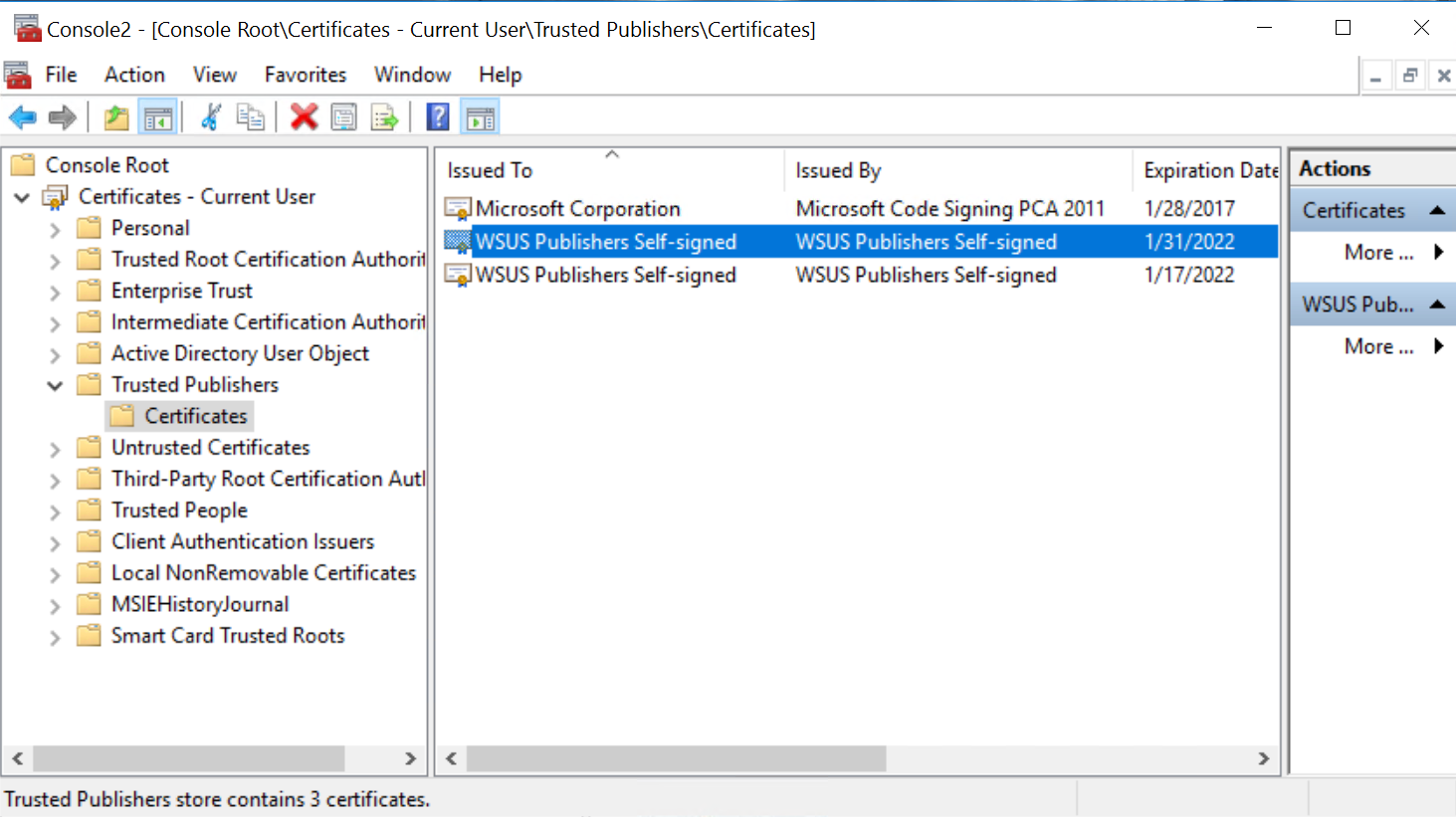Click icon of WSUS certificate expiring 1/17/2022
Image resolution: width=1456 pixels, height=817 pixels.
pos(458,275)
